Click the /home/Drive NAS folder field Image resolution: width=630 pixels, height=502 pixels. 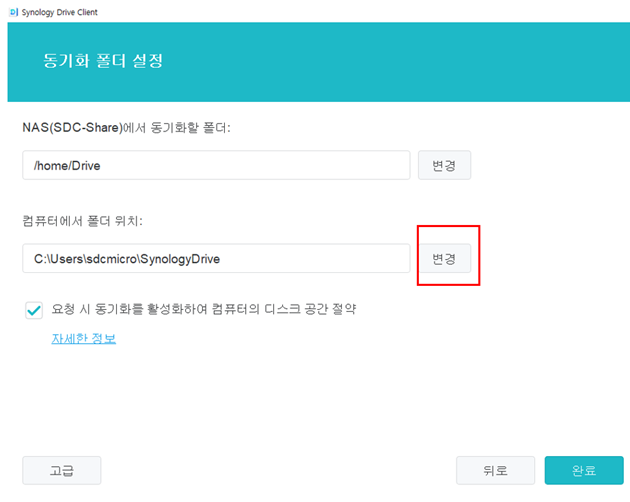pyautogui.click(x=216, y=165)
